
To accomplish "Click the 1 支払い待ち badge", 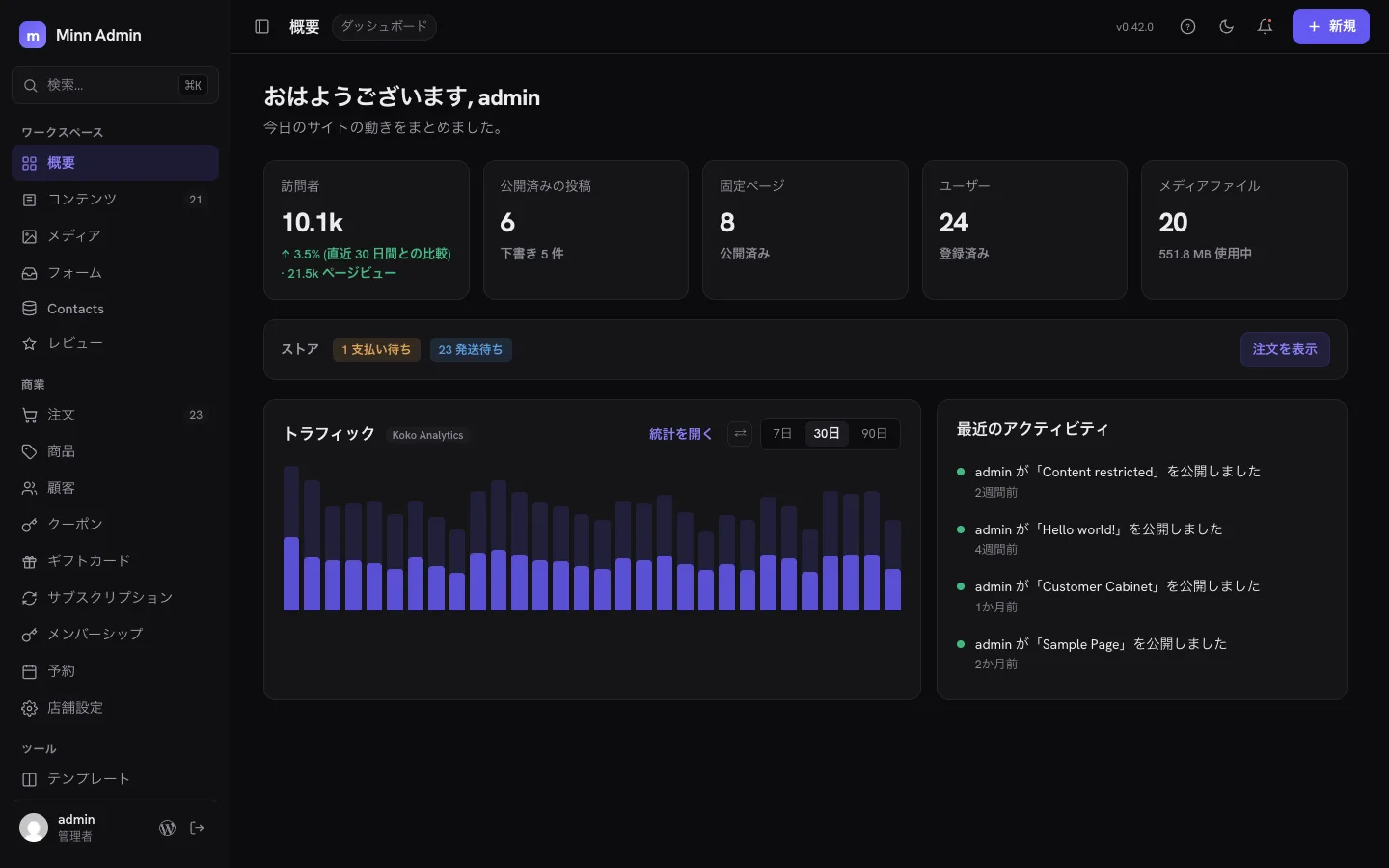I will coord(376,349).
